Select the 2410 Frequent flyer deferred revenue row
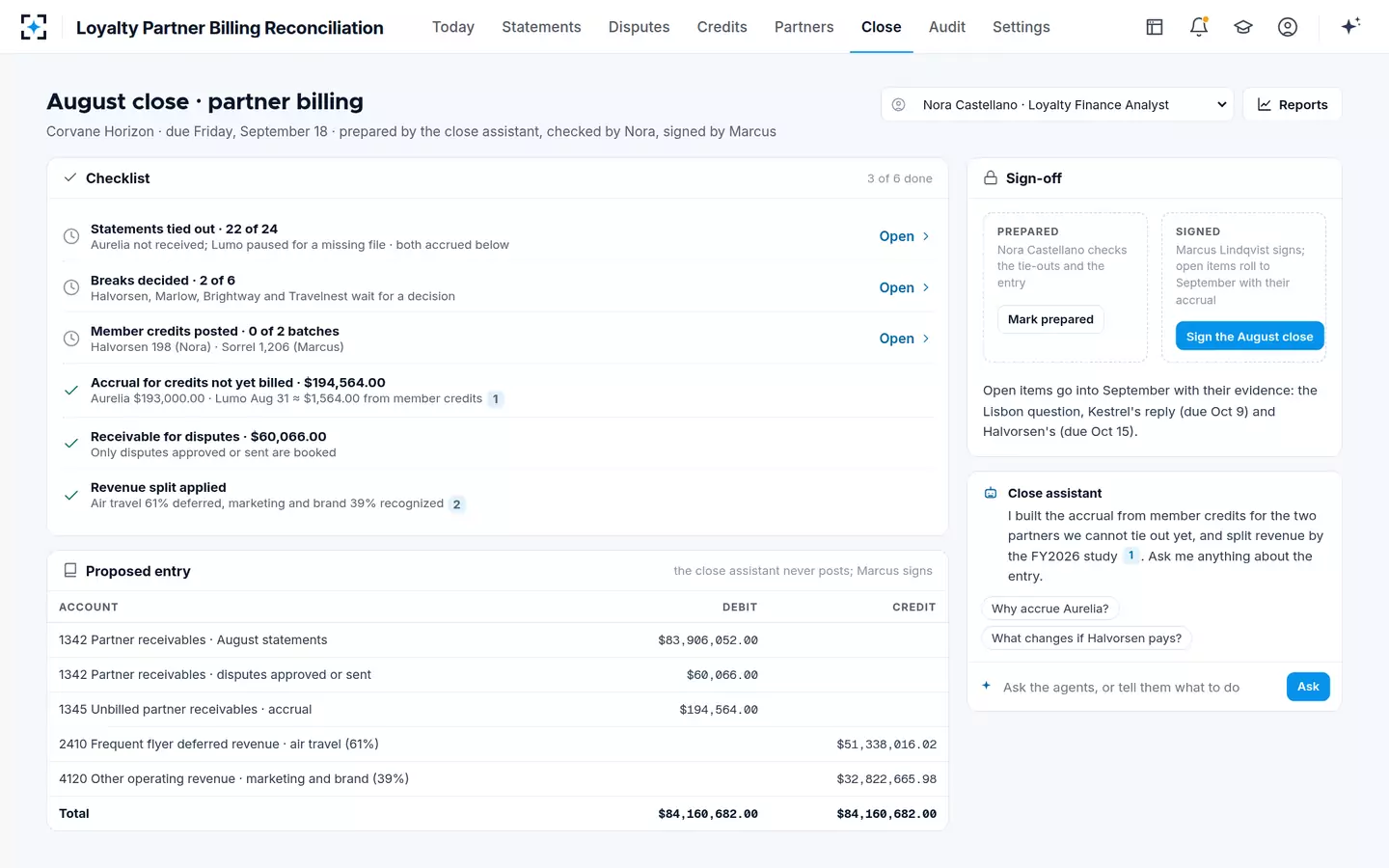This screenshot has width=1389, height=868. pos(498,745)
